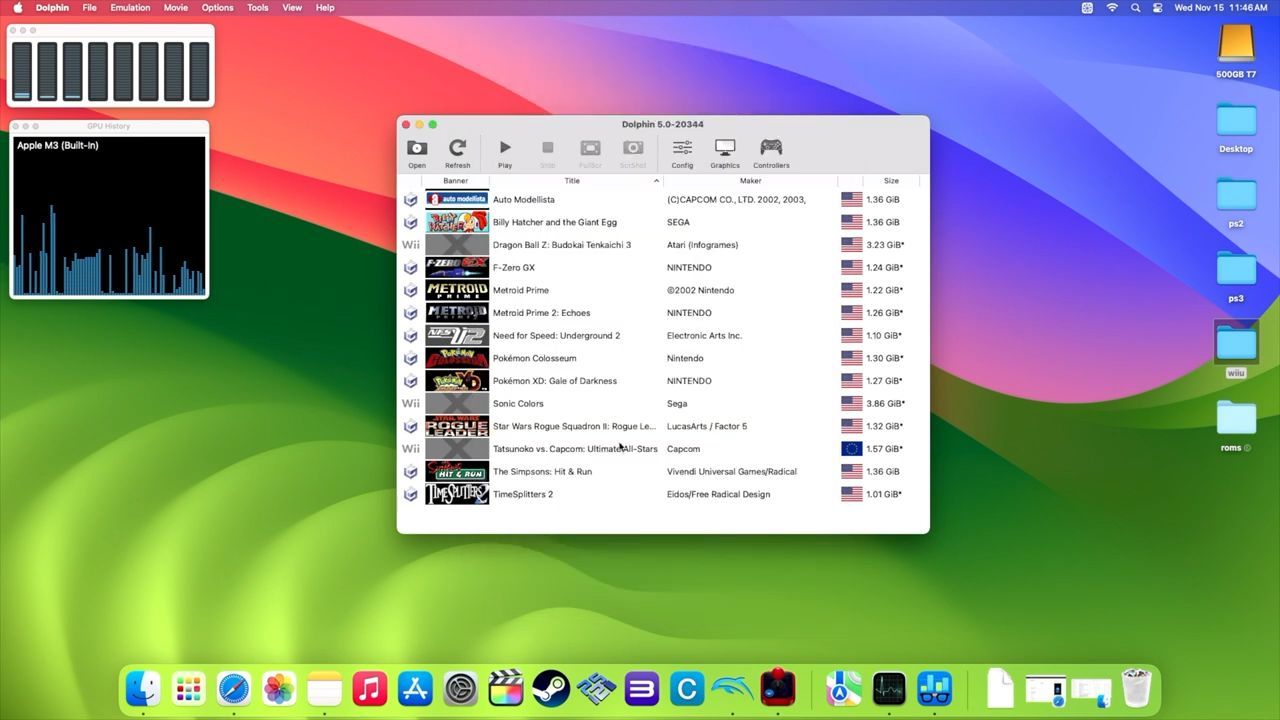The image size is (1280, 720).
Task: Open Control Center in menu bar
Action: click(1158, 7)
